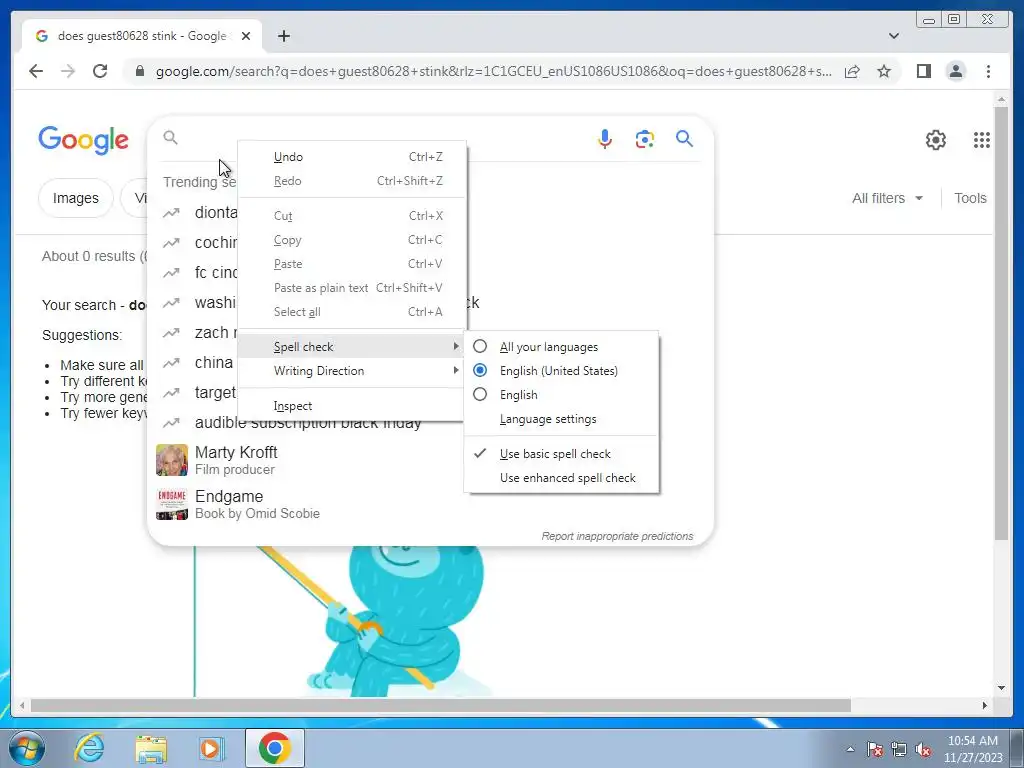The height and width of the screenshot is (768, 1024).
Task: Choose Undo in the context menu
Action: [x=352, y=157]
